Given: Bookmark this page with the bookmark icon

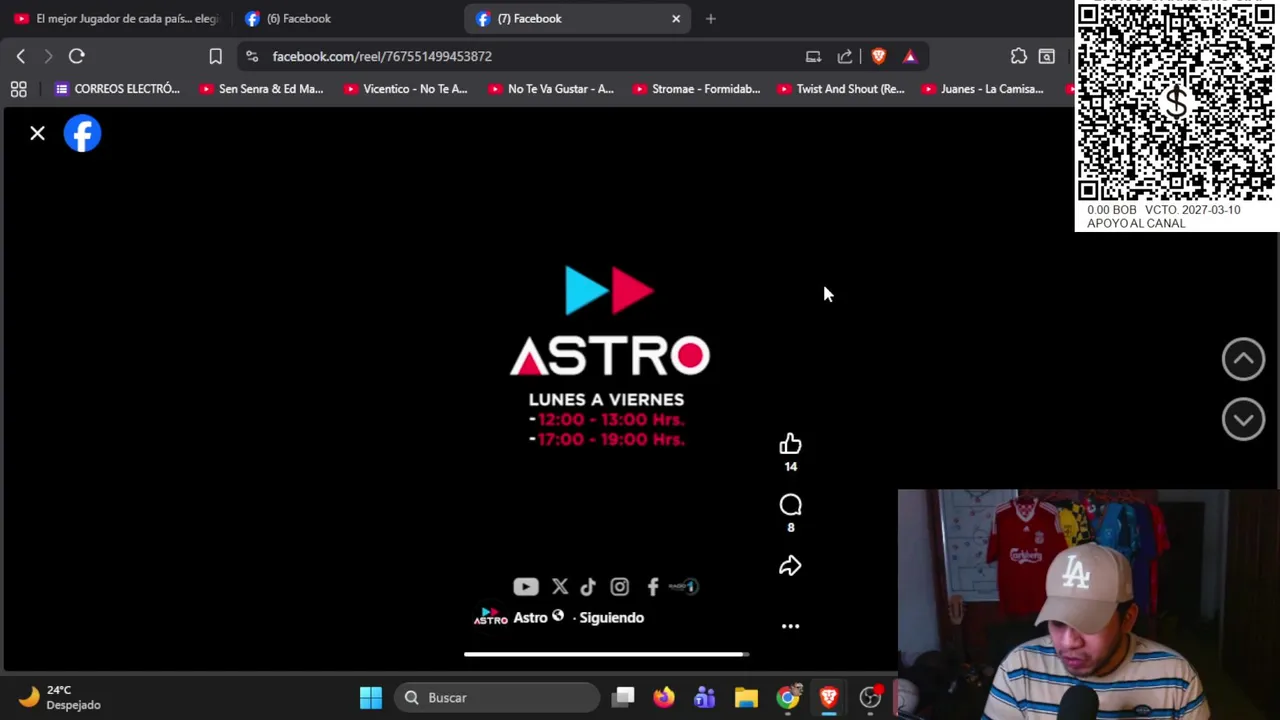Looking at the screenshot, I should coord(215,56).
